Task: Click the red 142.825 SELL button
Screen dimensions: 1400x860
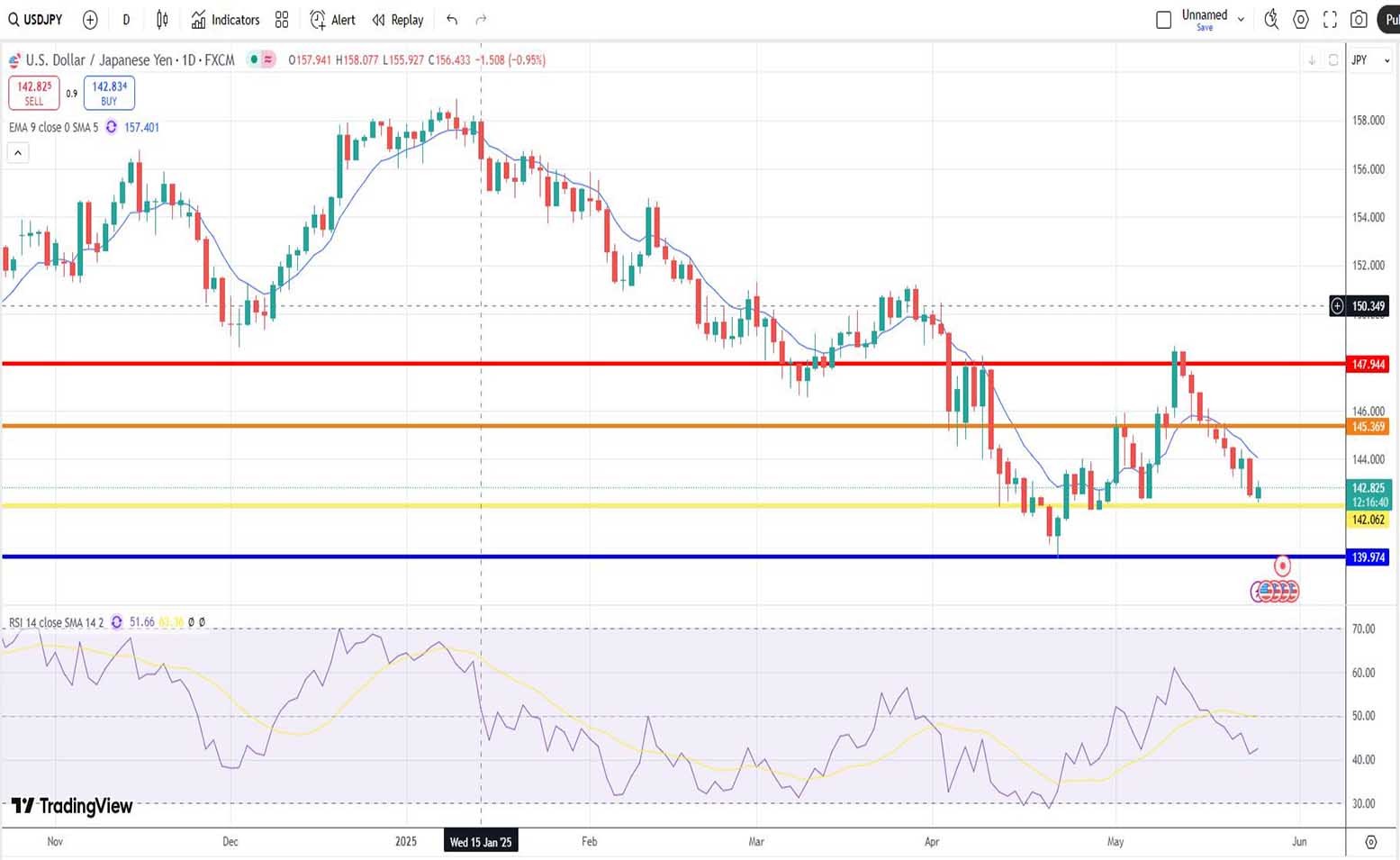Action: pyautogui.click(x=34, y=93)
